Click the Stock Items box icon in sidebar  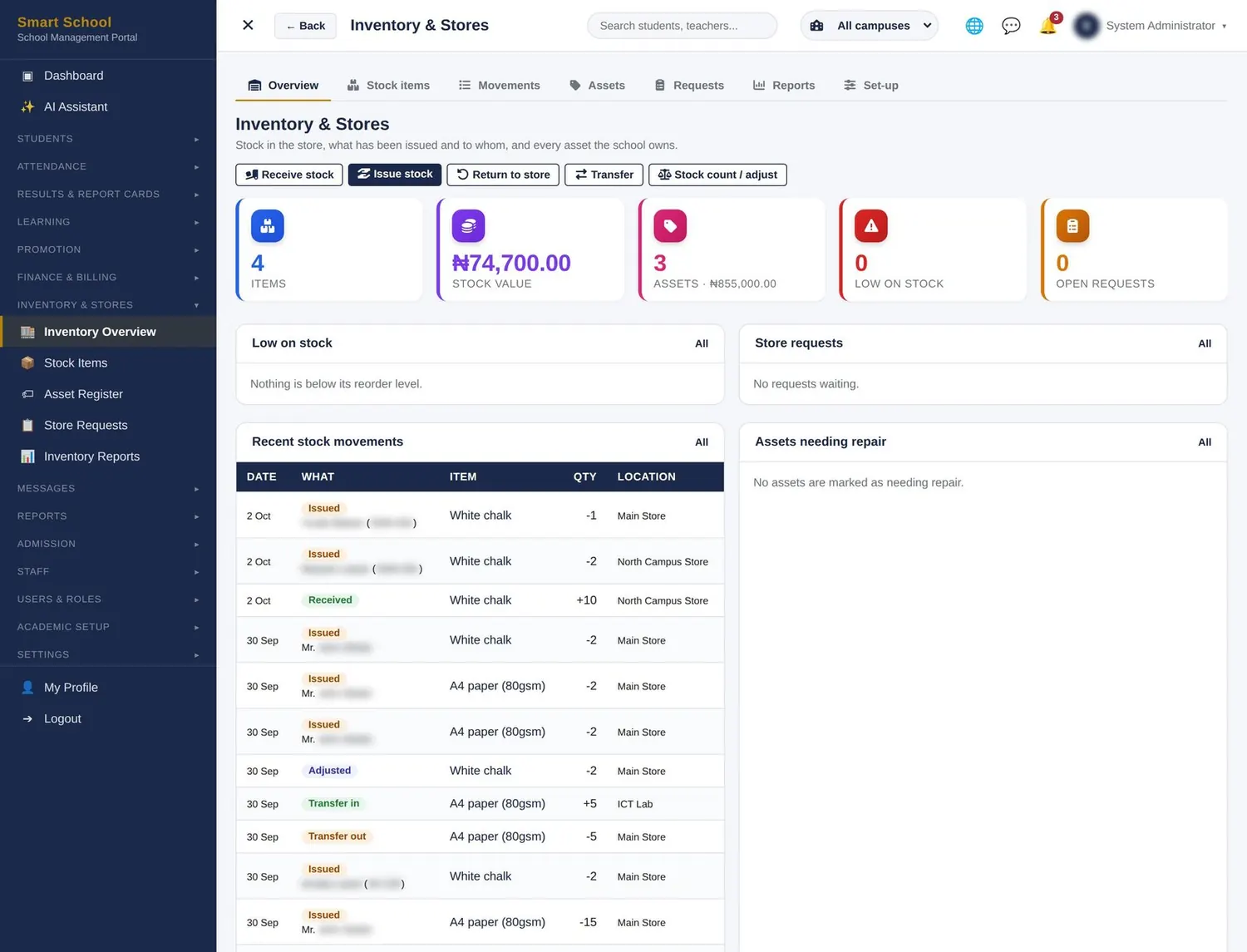(x=27, y=363)
